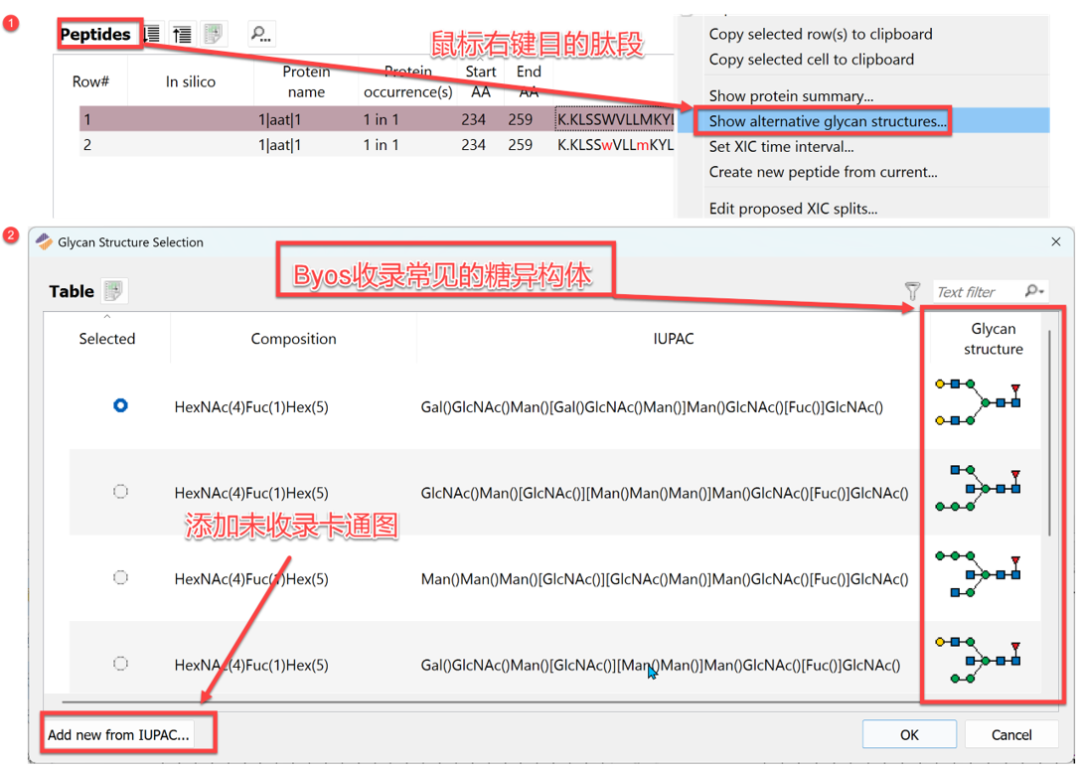Viewport: 1080px width, 769px height.
Task: Click the export sheet icon in Peptides toolbar
Action: [213, 35]
